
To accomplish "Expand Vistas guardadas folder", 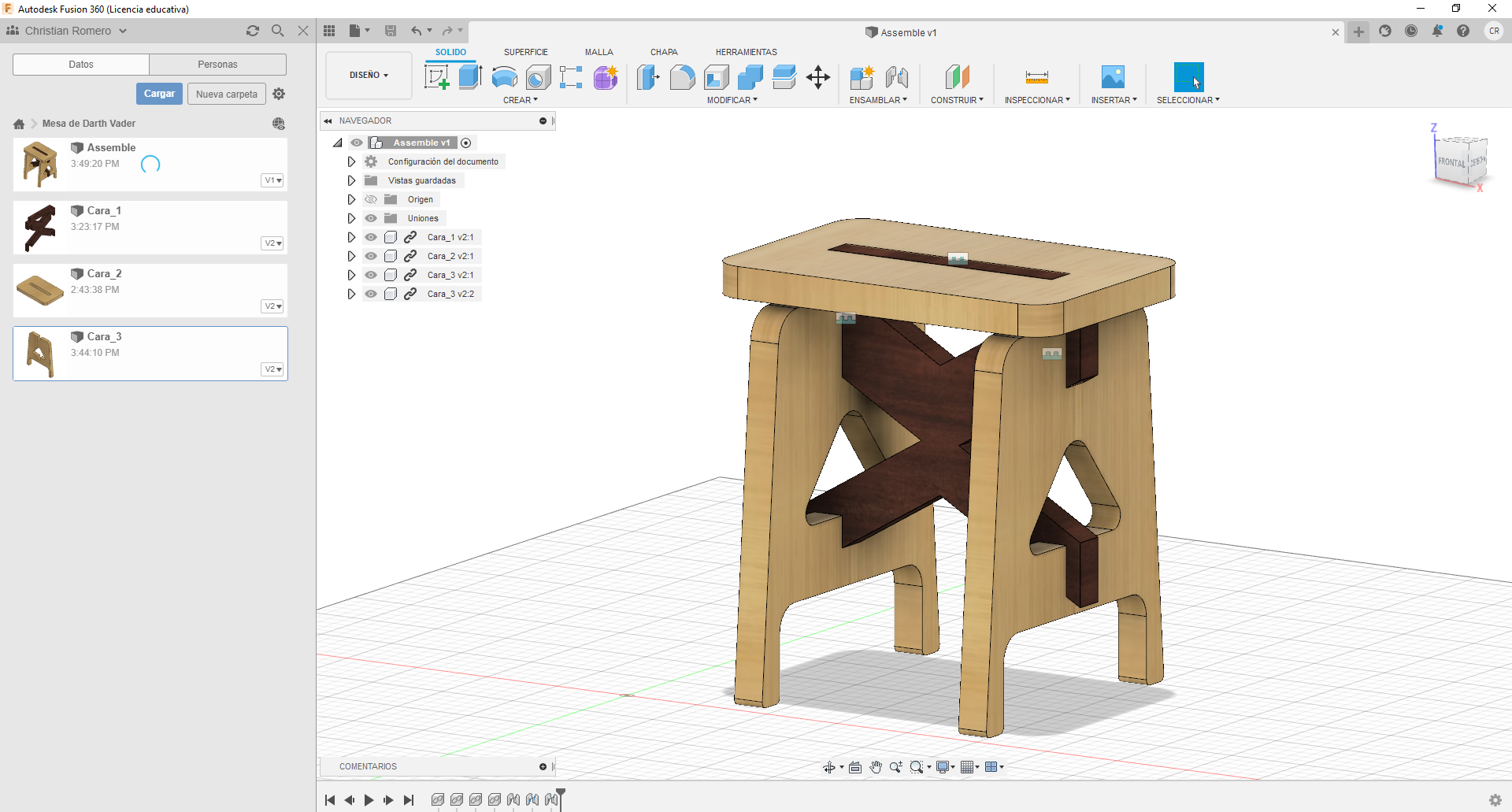I will 351,180.
